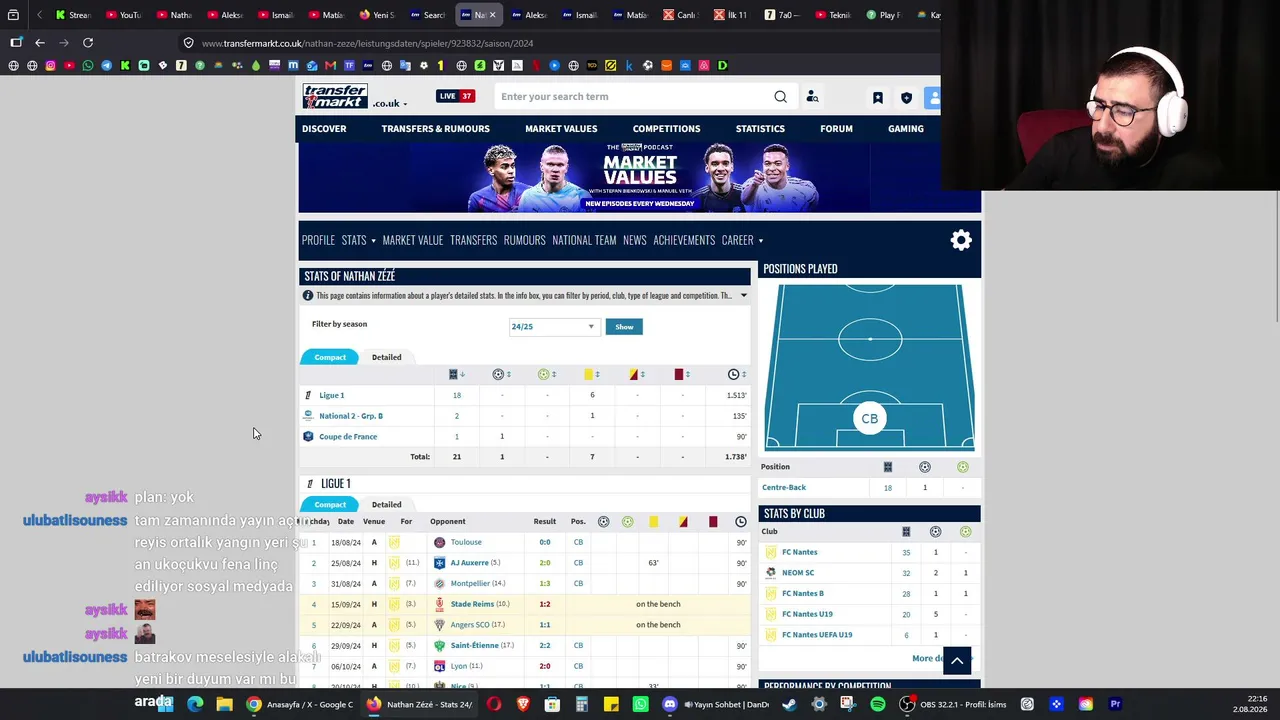Open the AJ Auxerre opponent link

coord(469,563)
